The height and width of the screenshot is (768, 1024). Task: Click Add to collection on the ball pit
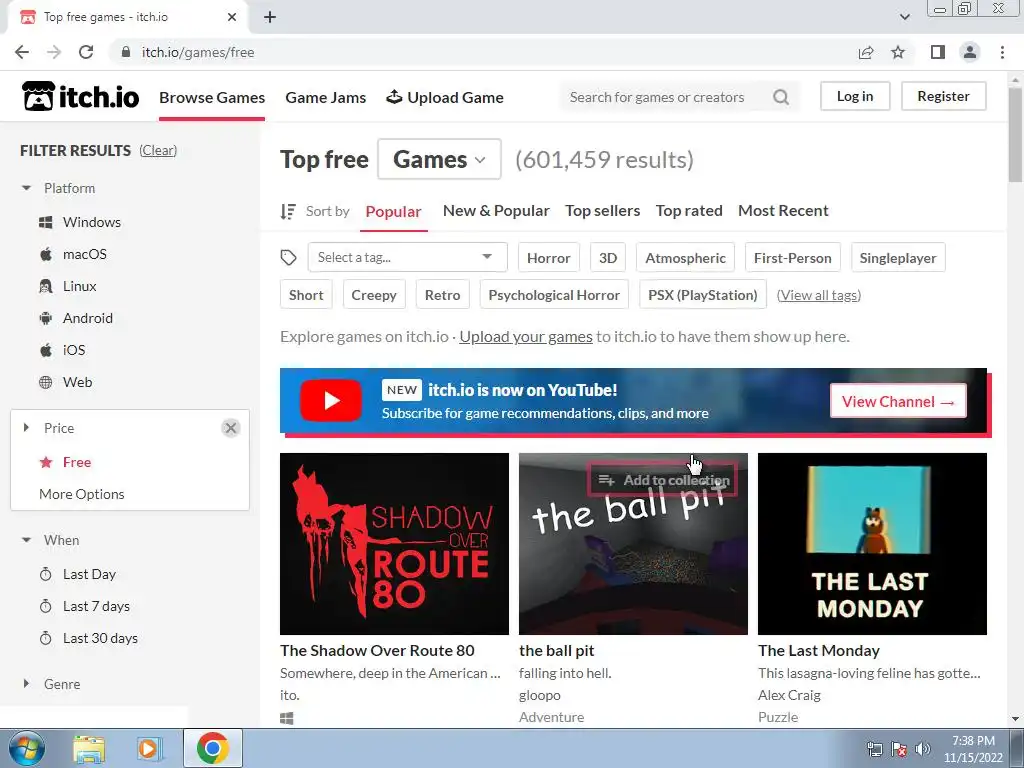pyautogui.click(x=663, y=481)
